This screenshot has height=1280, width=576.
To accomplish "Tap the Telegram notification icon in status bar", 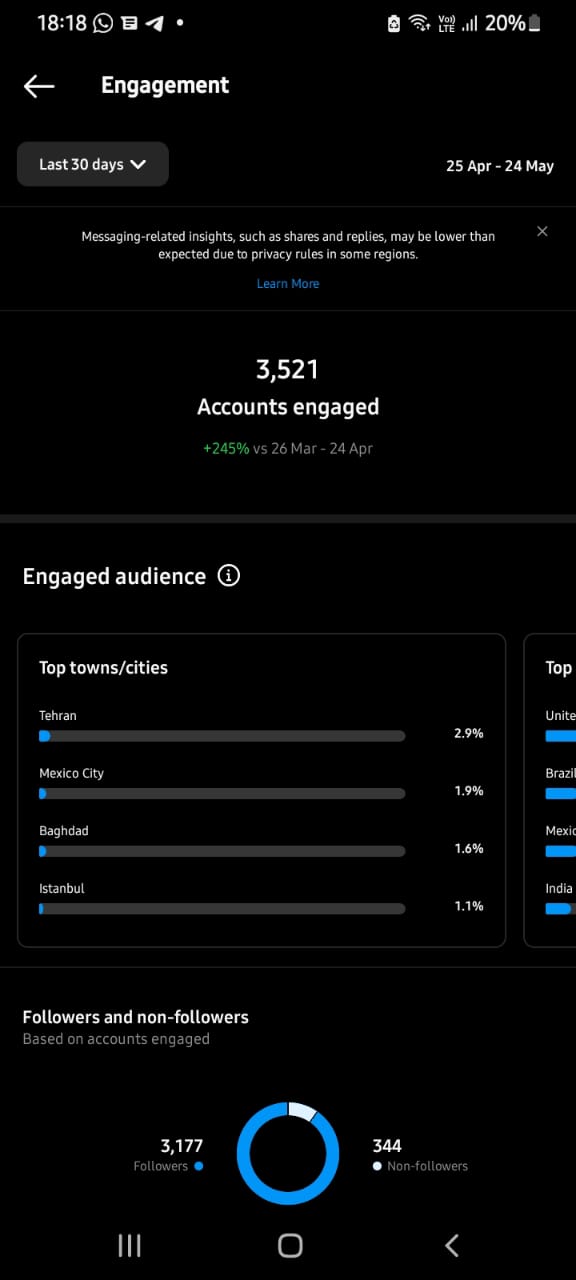I will tap(154, 22).
